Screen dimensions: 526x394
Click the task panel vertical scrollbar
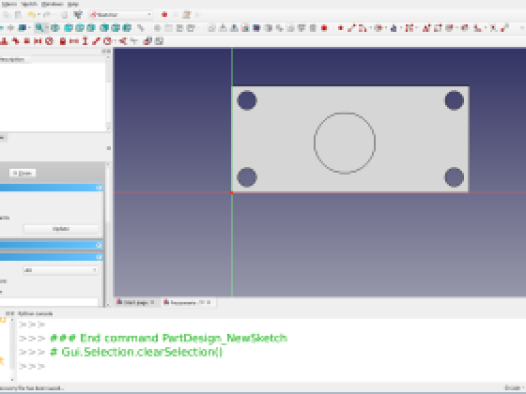[108, 235]
